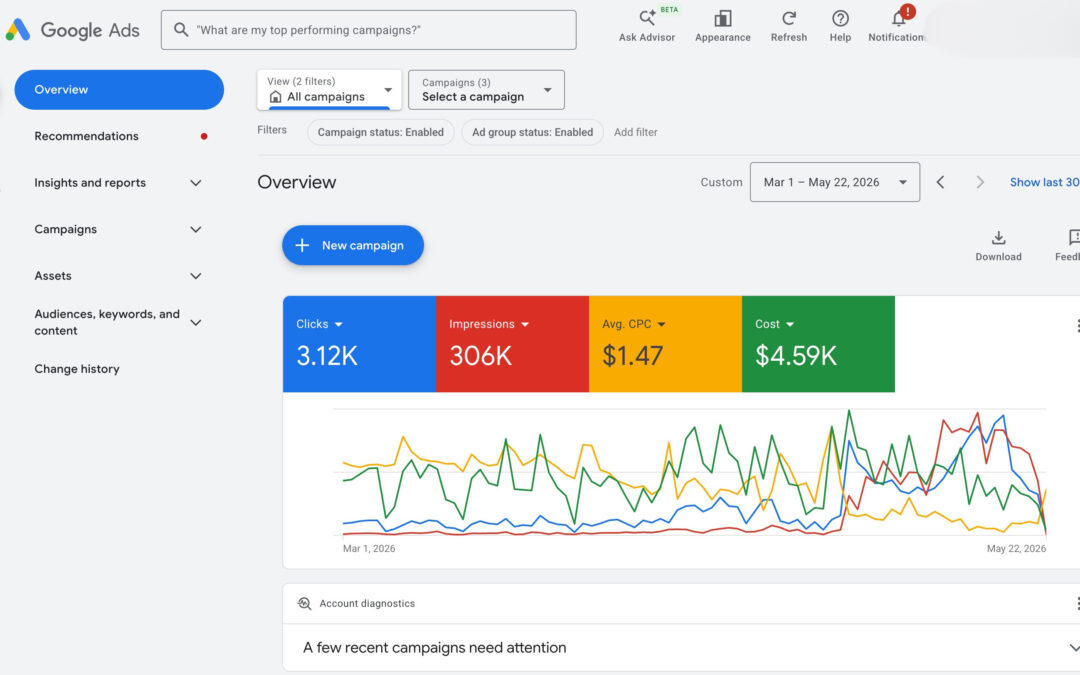Open Ask Advisor beta tool

pos(647,26)
